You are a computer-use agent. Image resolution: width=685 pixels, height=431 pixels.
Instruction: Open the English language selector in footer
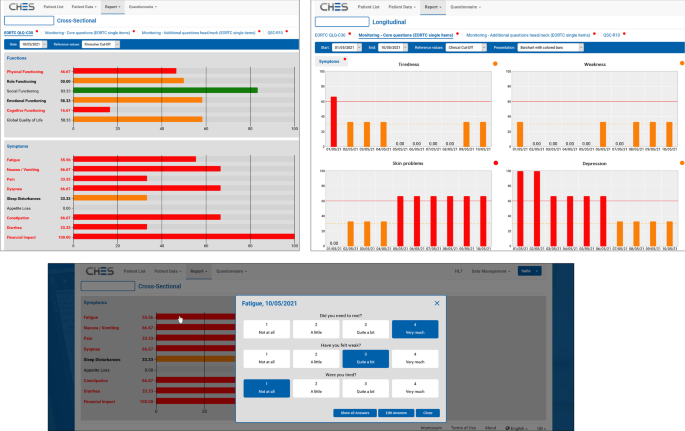click(x=516, y=428)
